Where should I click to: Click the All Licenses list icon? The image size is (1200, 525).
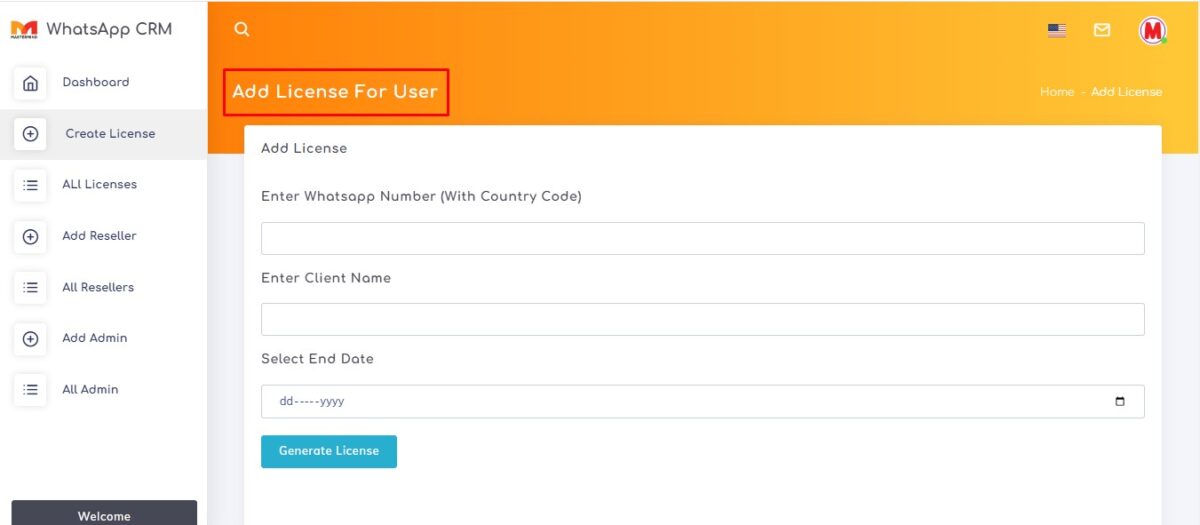[x=30, y=185]
